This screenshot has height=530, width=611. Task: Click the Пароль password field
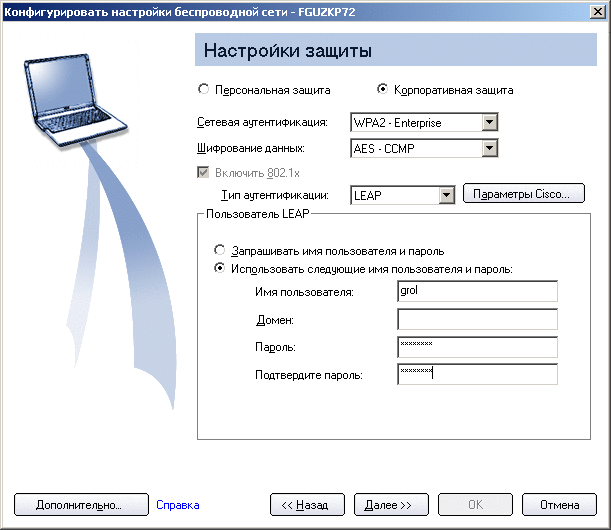pyautogui.click(x=476, y=346)
